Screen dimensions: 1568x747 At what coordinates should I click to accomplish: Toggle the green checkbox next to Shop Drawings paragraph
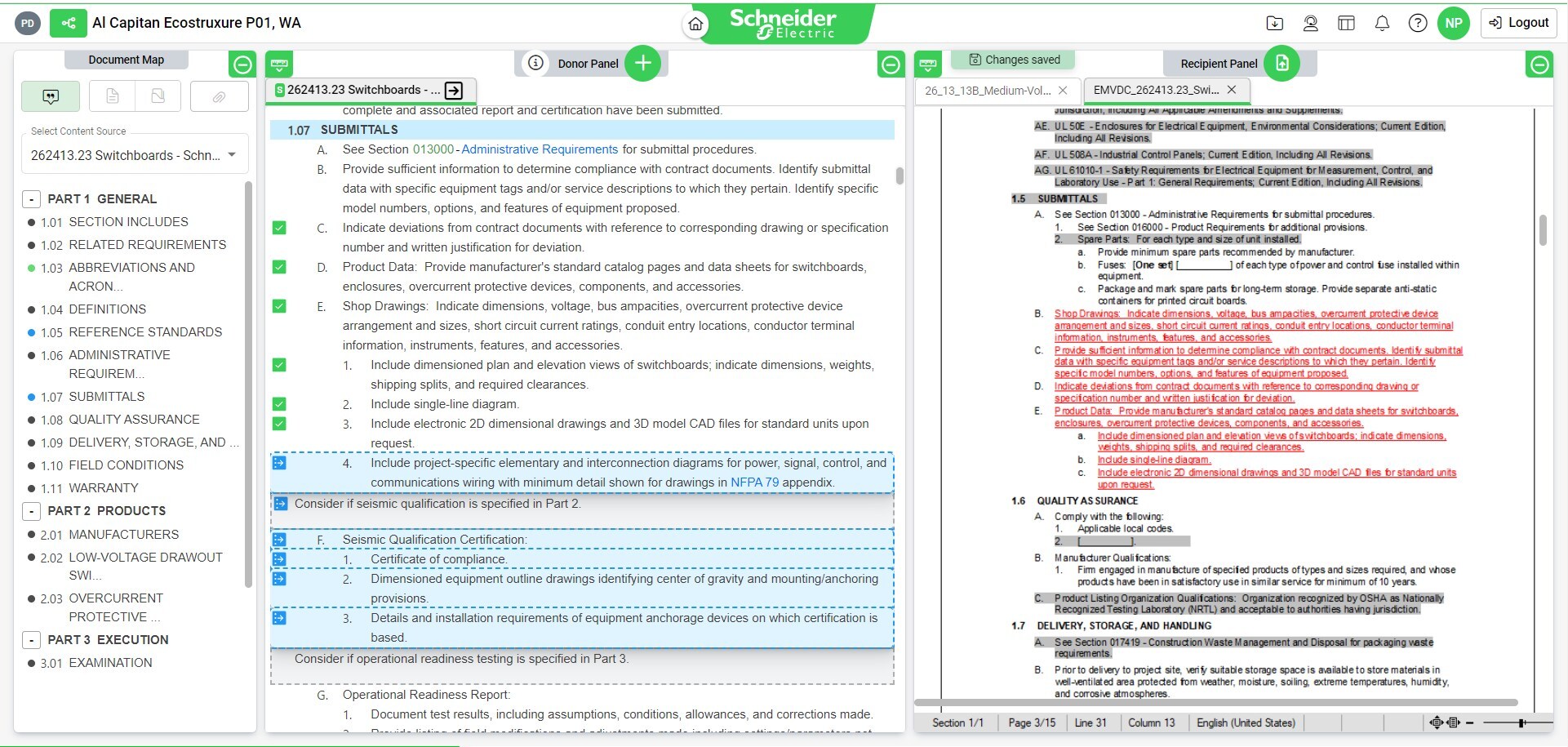[279, 306]
